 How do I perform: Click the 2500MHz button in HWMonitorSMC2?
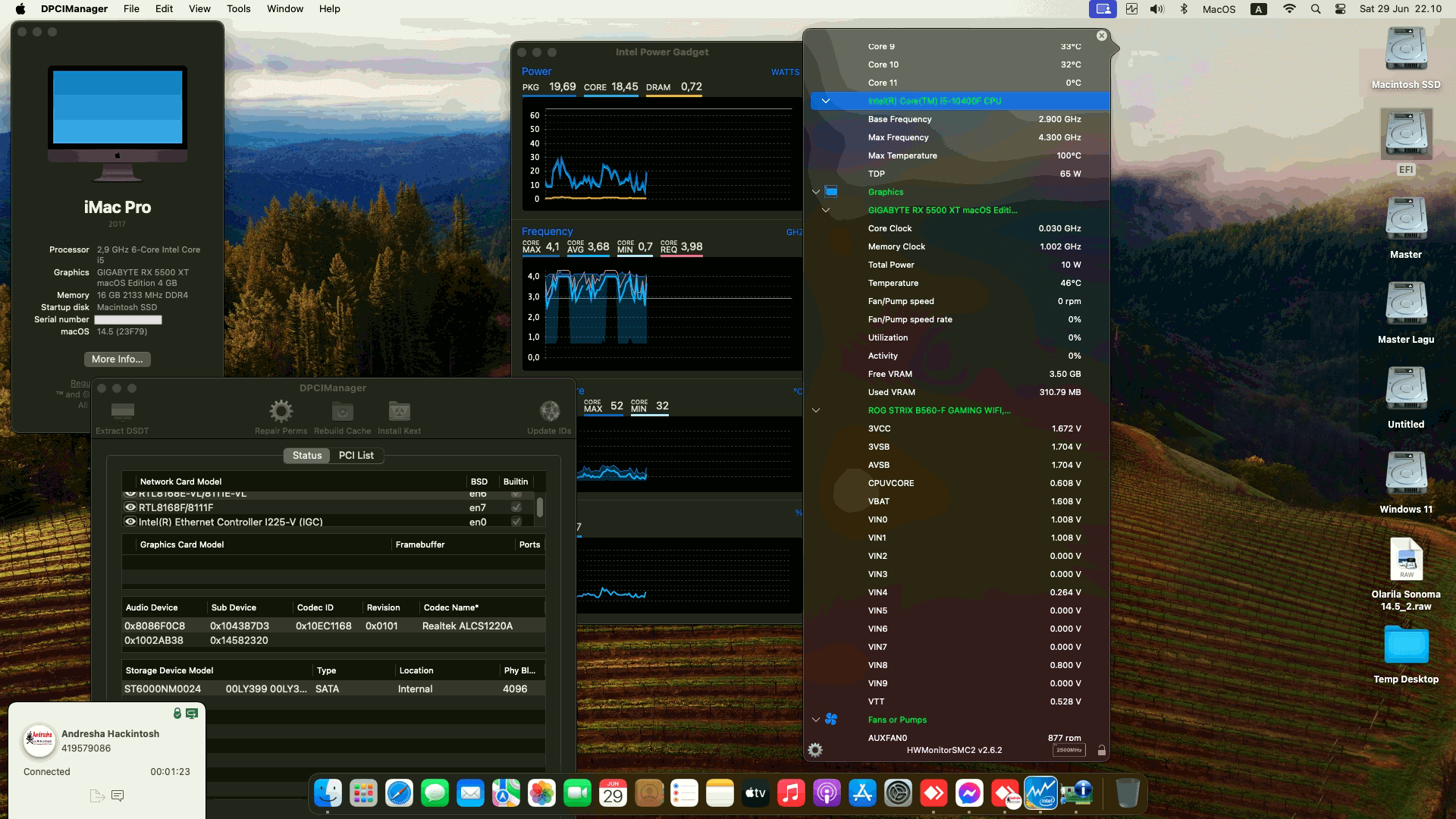(x=1067, y=750)
